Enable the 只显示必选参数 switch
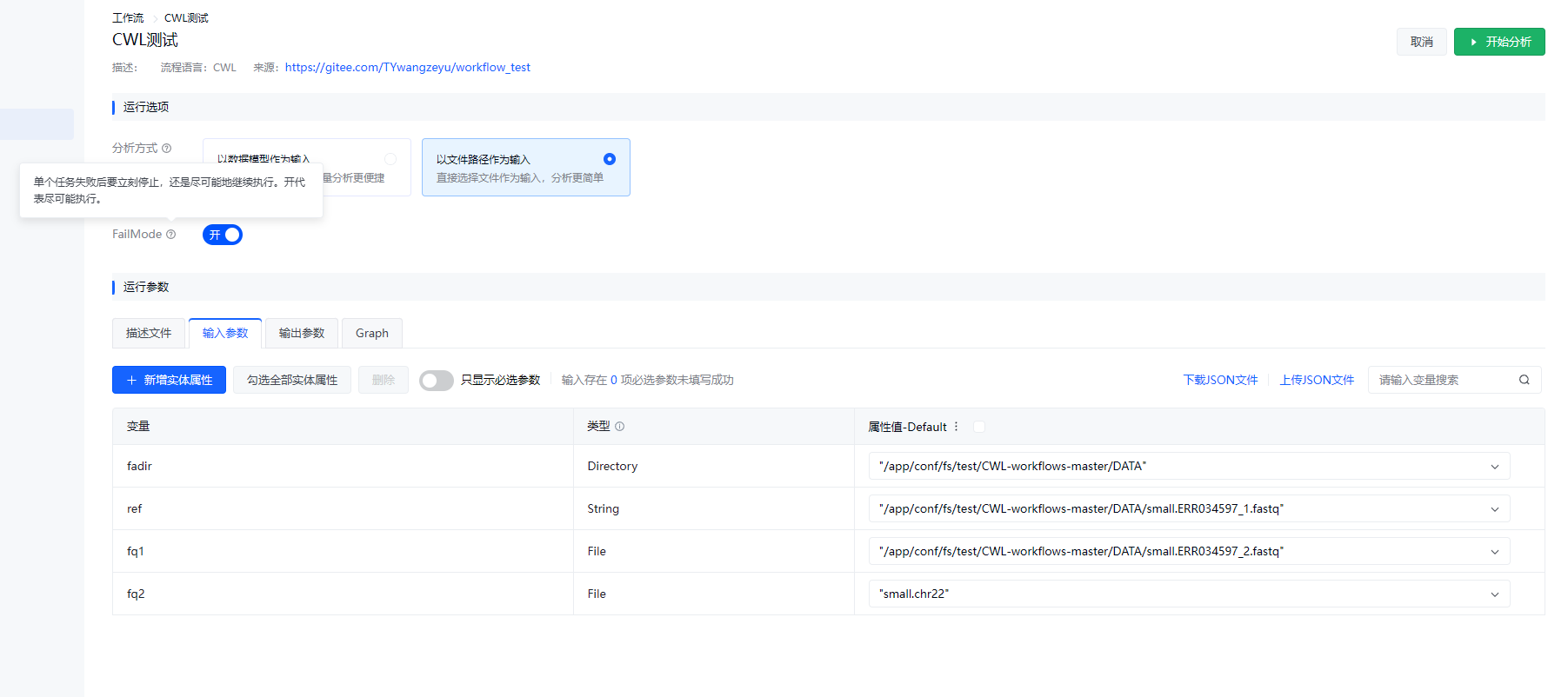 click(437, 381)
